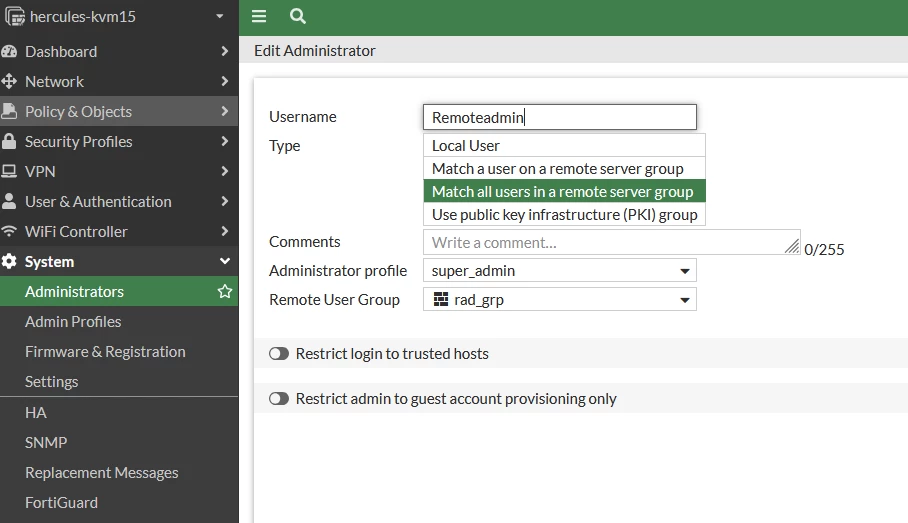Open the hercules-kvm15 host dropdown arrow
Image resolution: width=908 pixels, height=523 pixels.
click(x=219, y=17)
